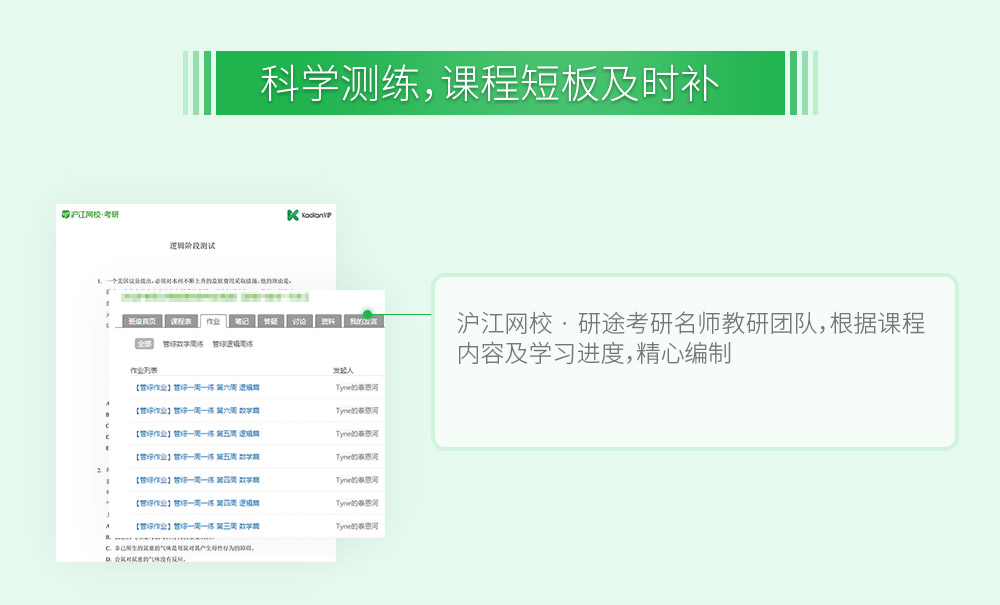Filter homework by 管综逻辑周练
1000x605 pixels.
pos(233,344)
